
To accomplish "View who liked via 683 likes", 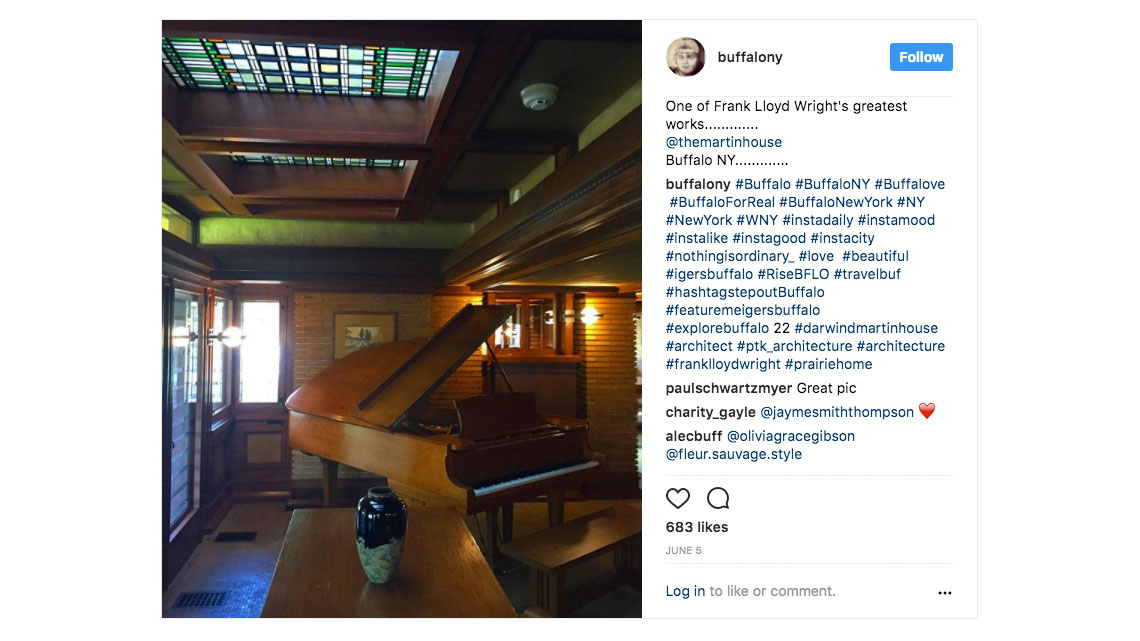I will (697, 527).
